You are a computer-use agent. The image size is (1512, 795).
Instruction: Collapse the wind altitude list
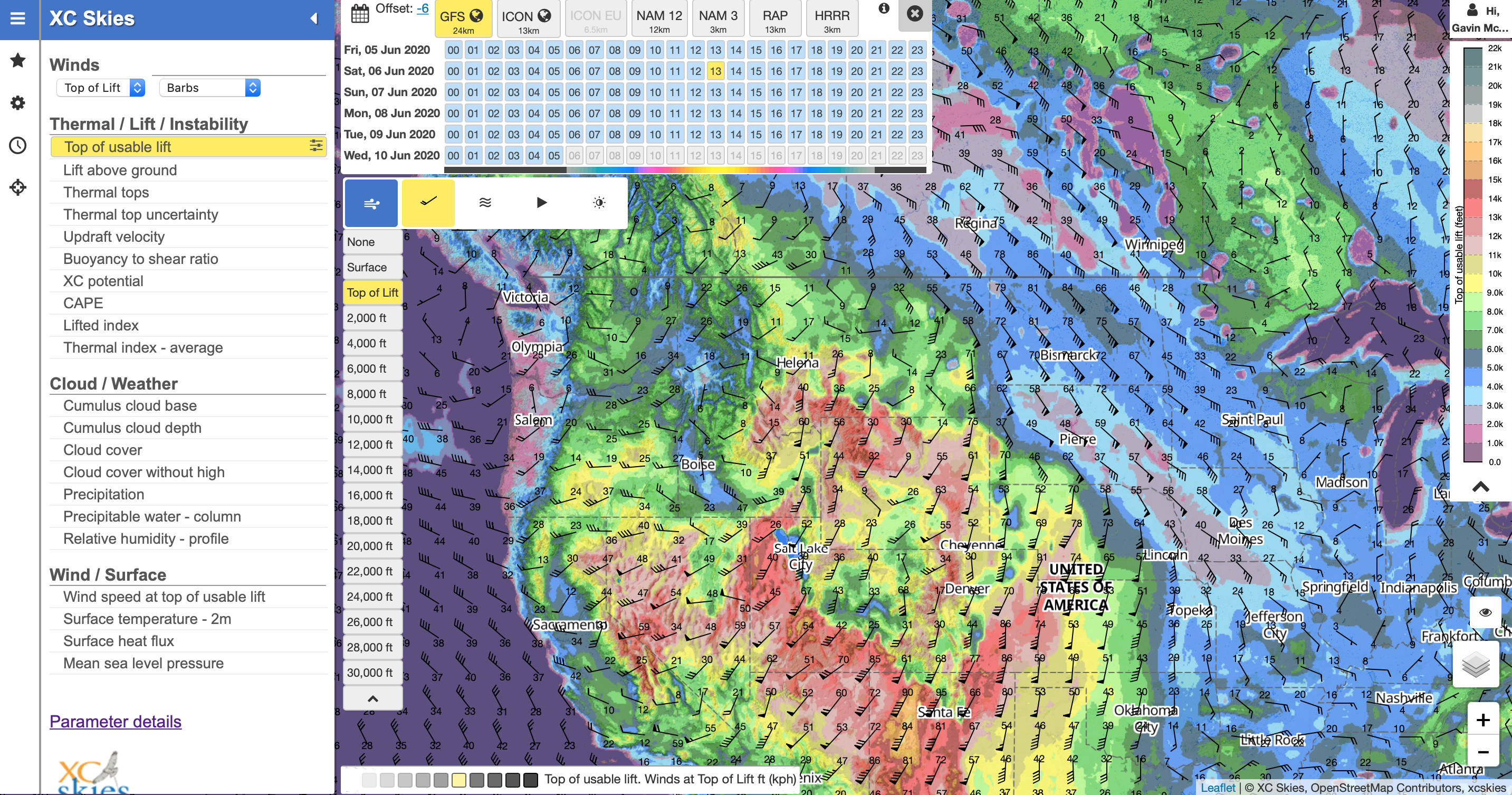[x=372, y=699]
